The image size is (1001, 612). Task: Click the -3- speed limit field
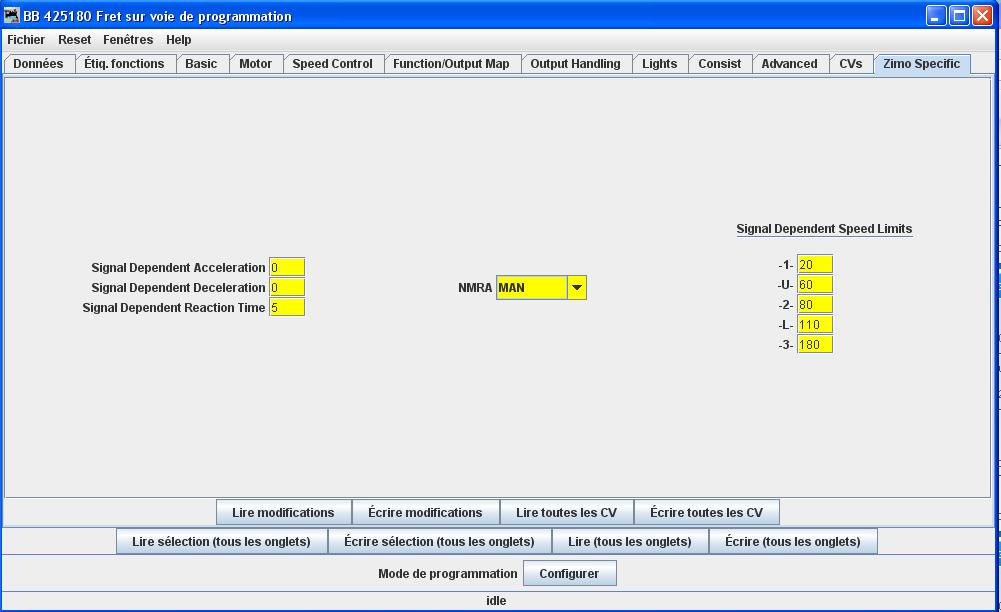point(815,345)
